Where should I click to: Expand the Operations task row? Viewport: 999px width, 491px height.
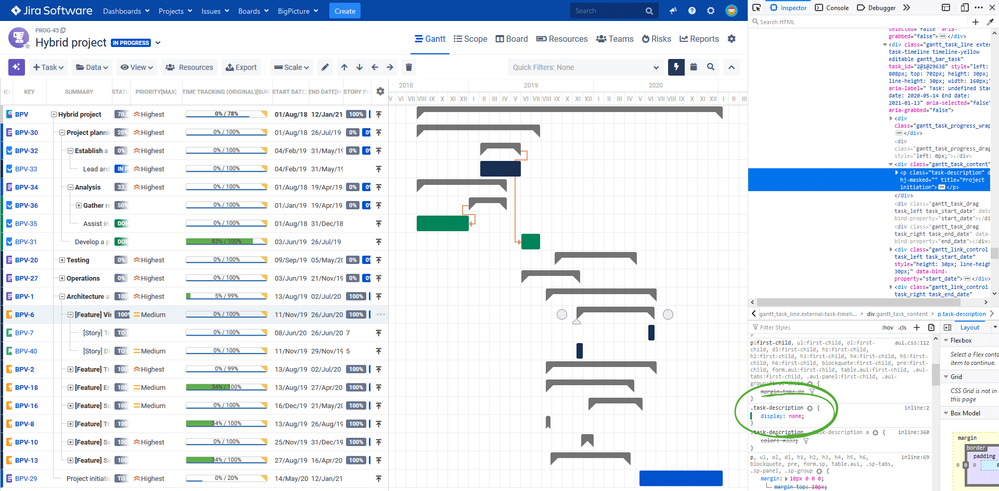[62, 278]
